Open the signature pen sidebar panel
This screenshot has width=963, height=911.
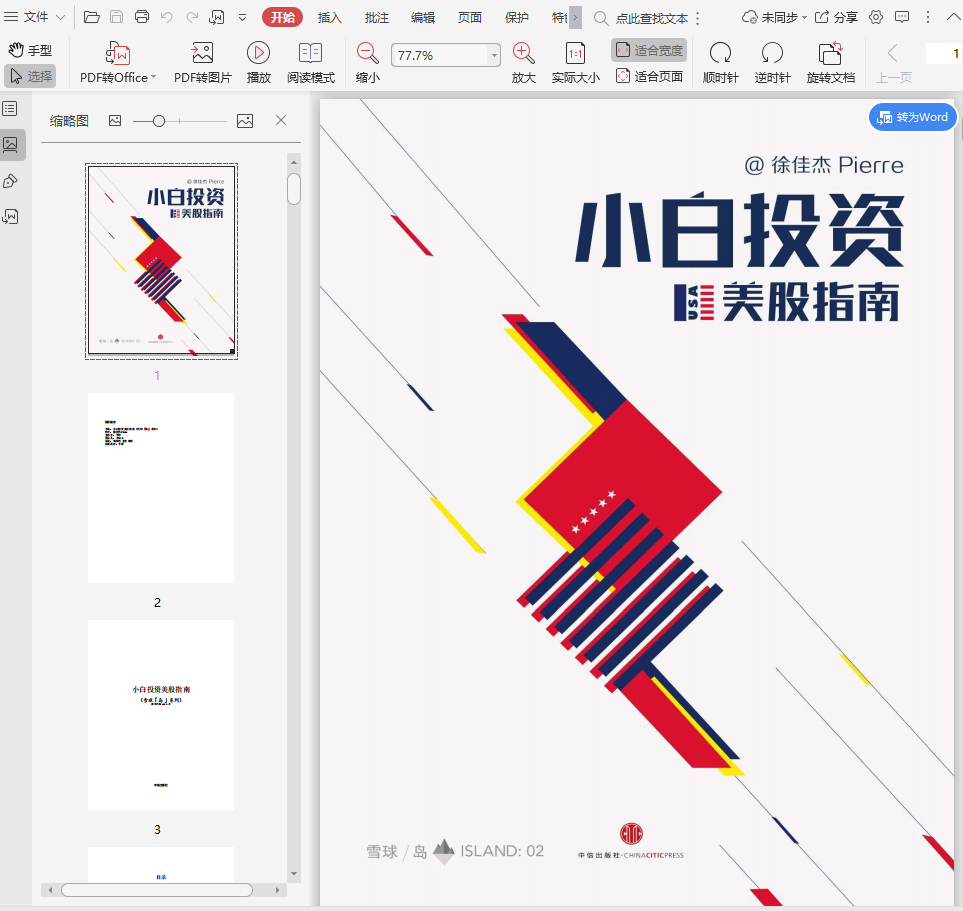pyautogui.click(x=10, y=180)
